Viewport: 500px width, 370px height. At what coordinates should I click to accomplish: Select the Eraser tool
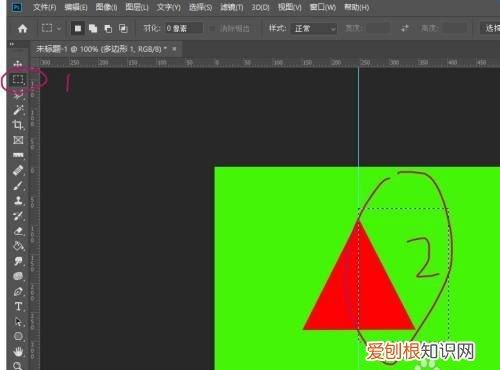(18, 231)
